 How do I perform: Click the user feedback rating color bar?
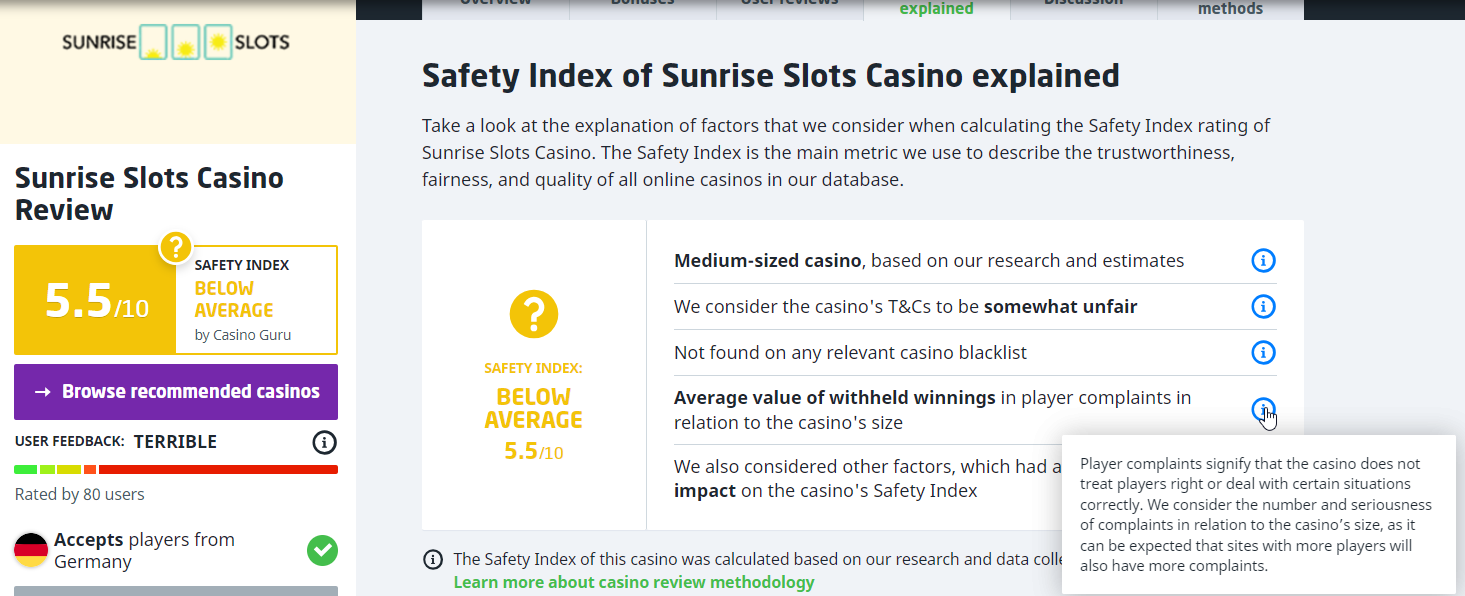(x=176, y=469)
